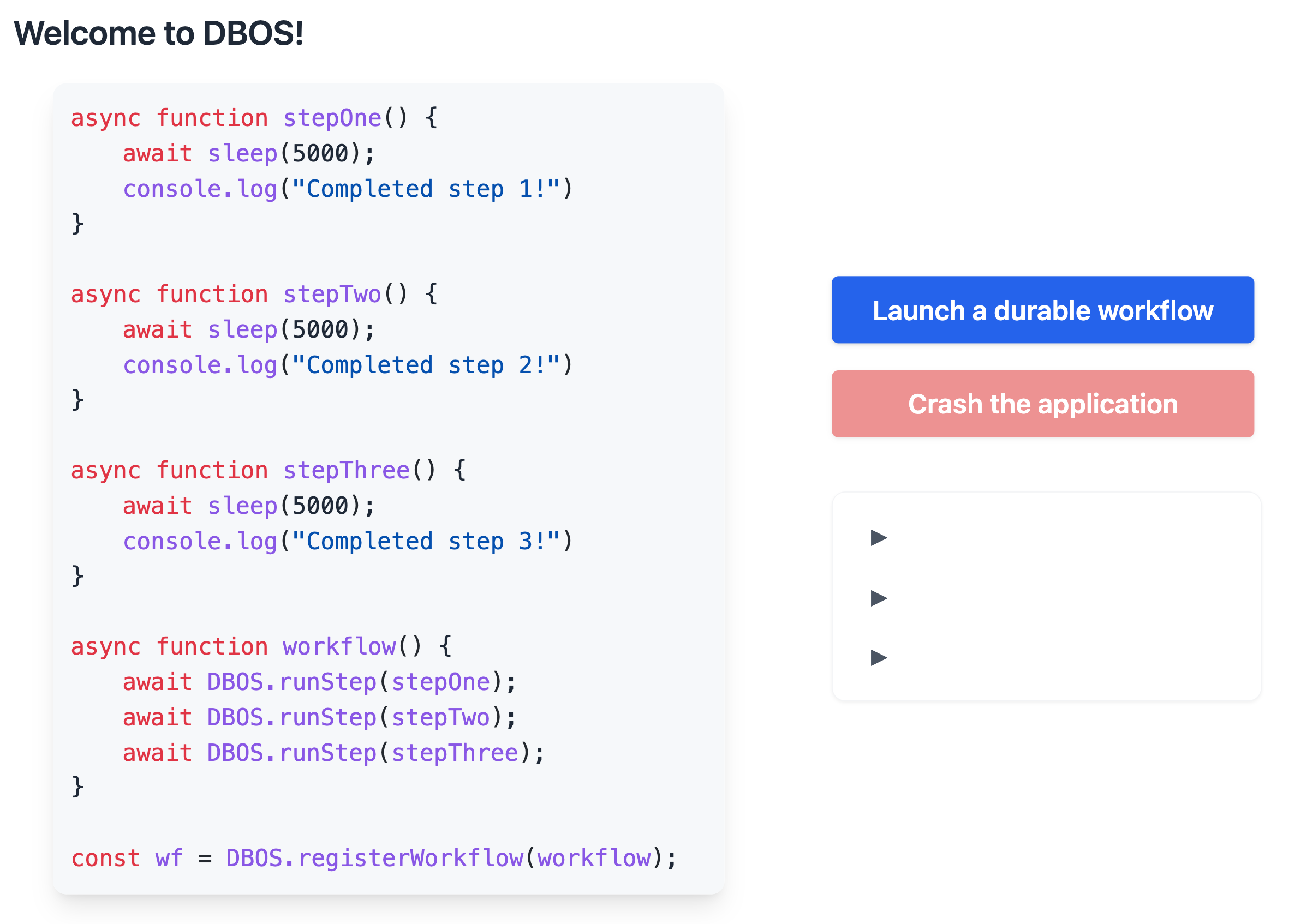
Task: Click the "const wf = DBOS.registerWorkflow(workflow);" line
Action: [374, 857]
